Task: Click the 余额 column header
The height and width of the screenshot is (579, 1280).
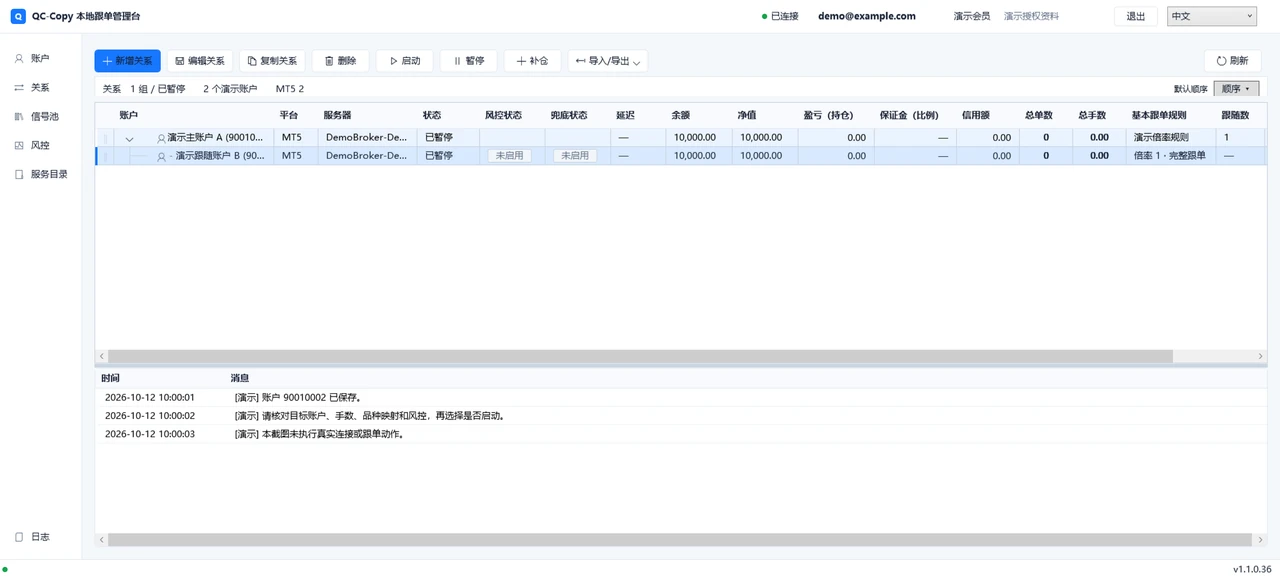Action: 681,115
